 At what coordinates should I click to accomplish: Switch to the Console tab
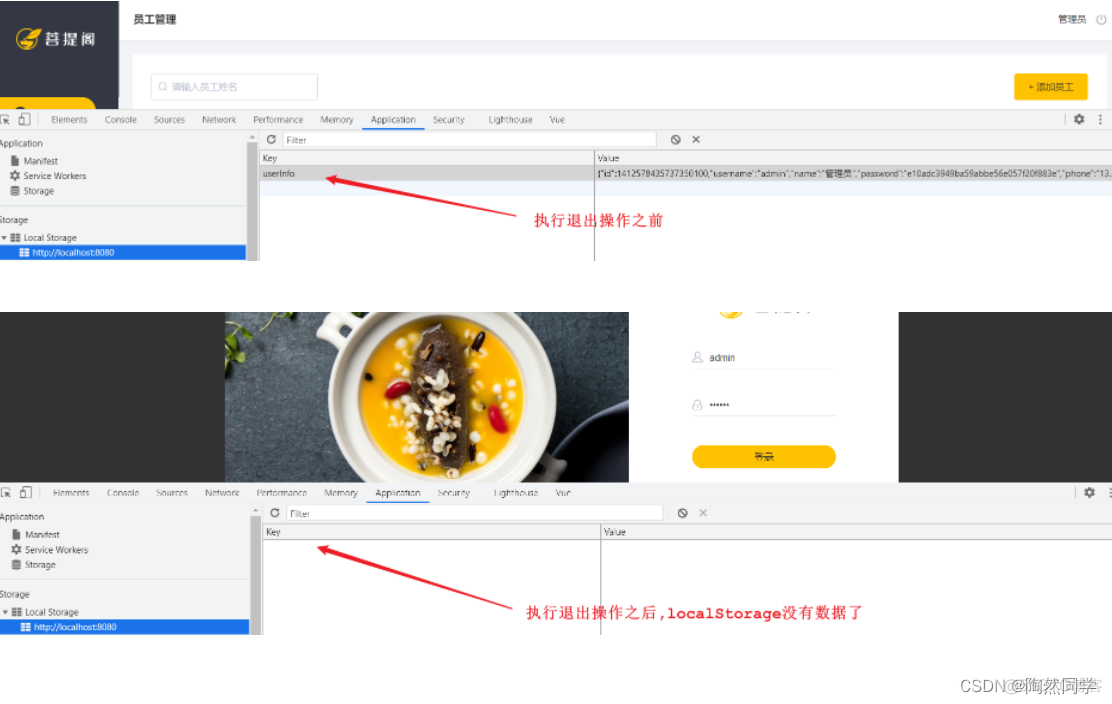[x=120, y=119]
